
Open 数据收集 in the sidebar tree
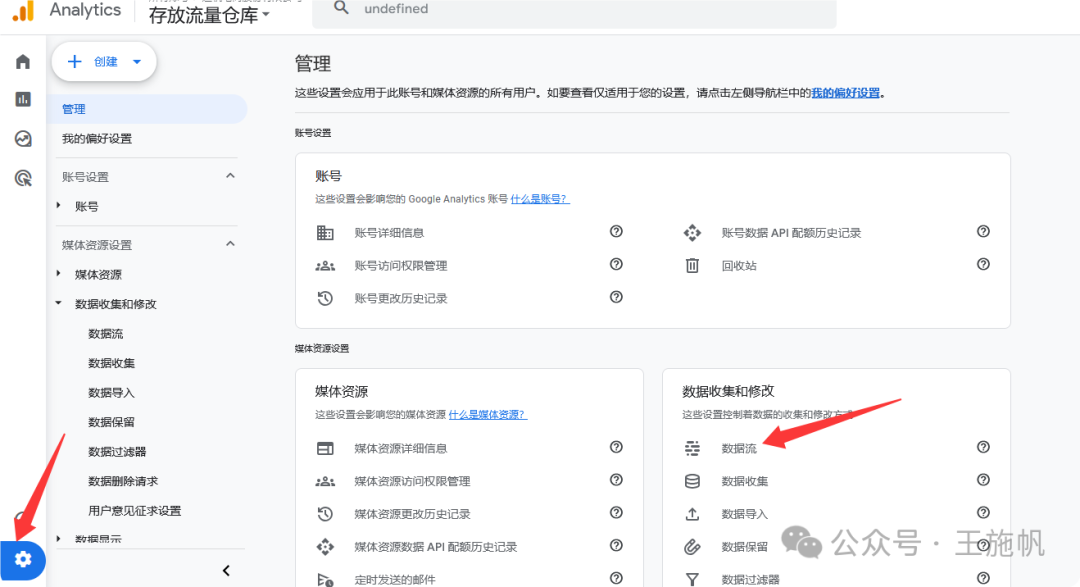click(112, 363)
